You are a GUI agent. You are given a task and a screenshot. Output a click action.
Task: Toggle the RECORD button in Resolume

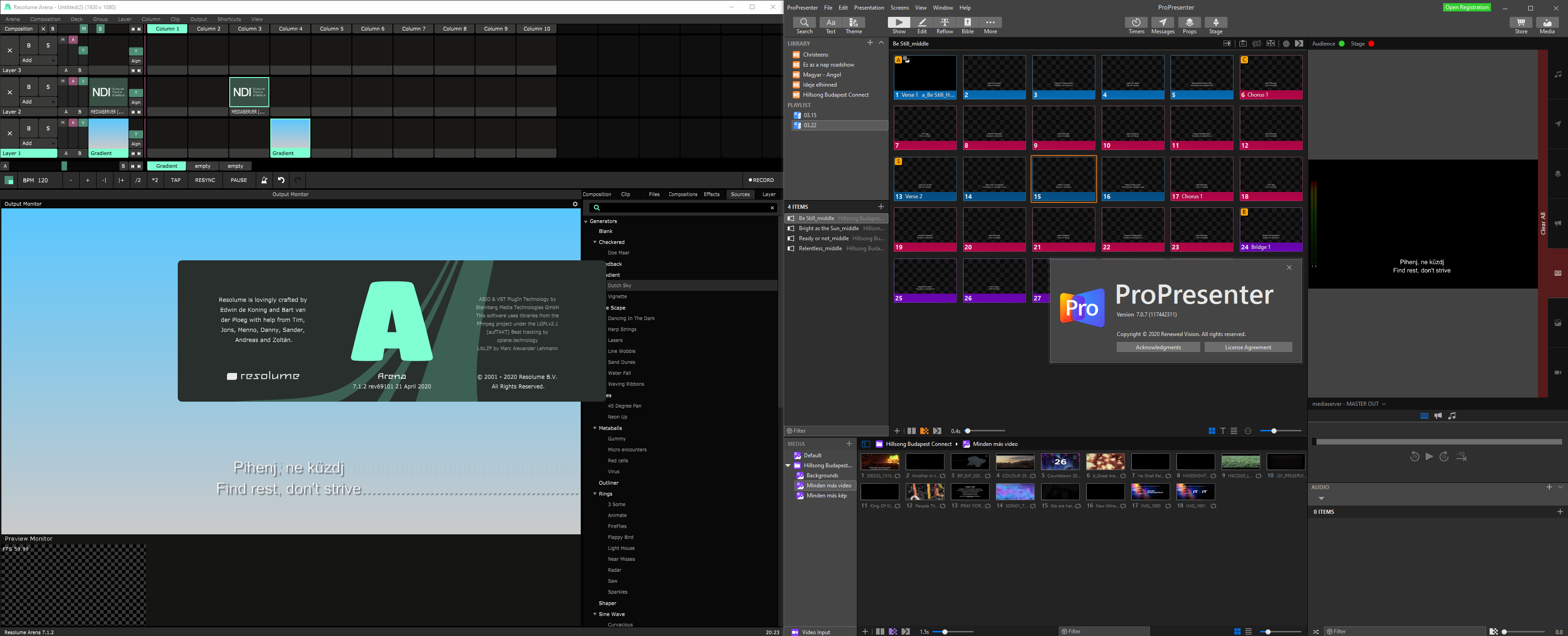761,180
